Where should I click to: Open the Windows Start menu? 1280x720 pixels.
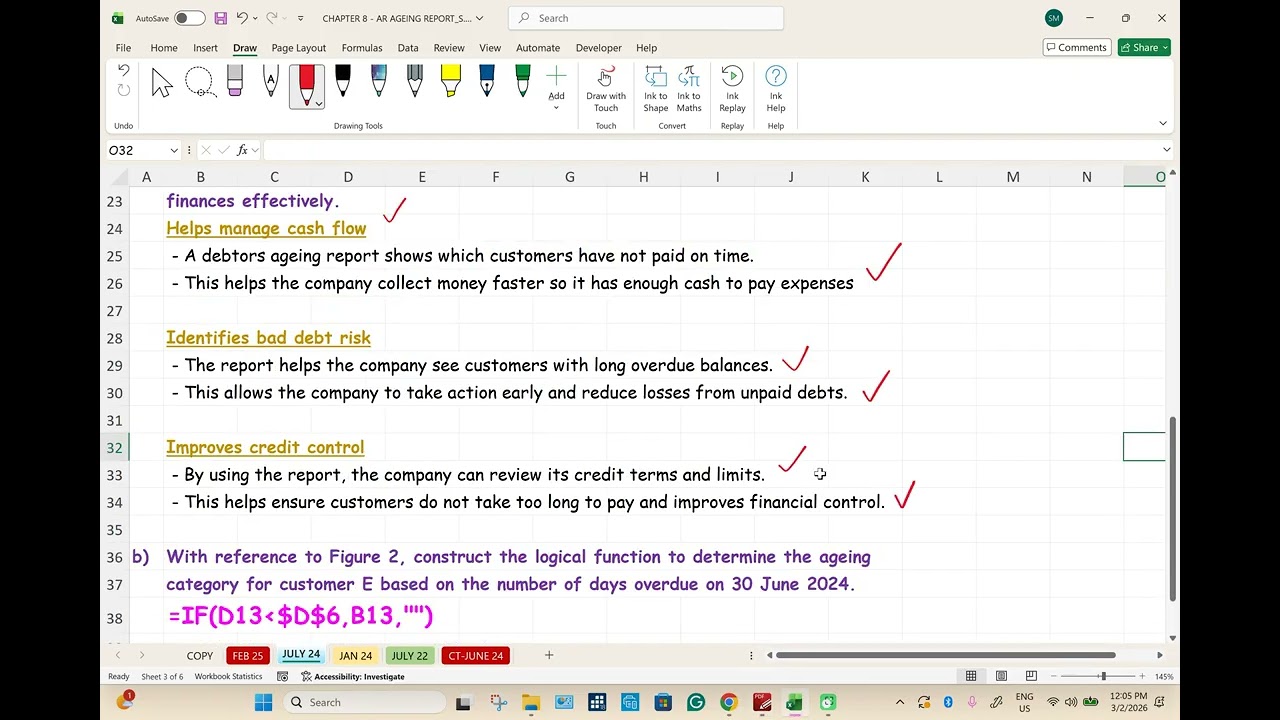pyautogui.click(x=263, y=702)
